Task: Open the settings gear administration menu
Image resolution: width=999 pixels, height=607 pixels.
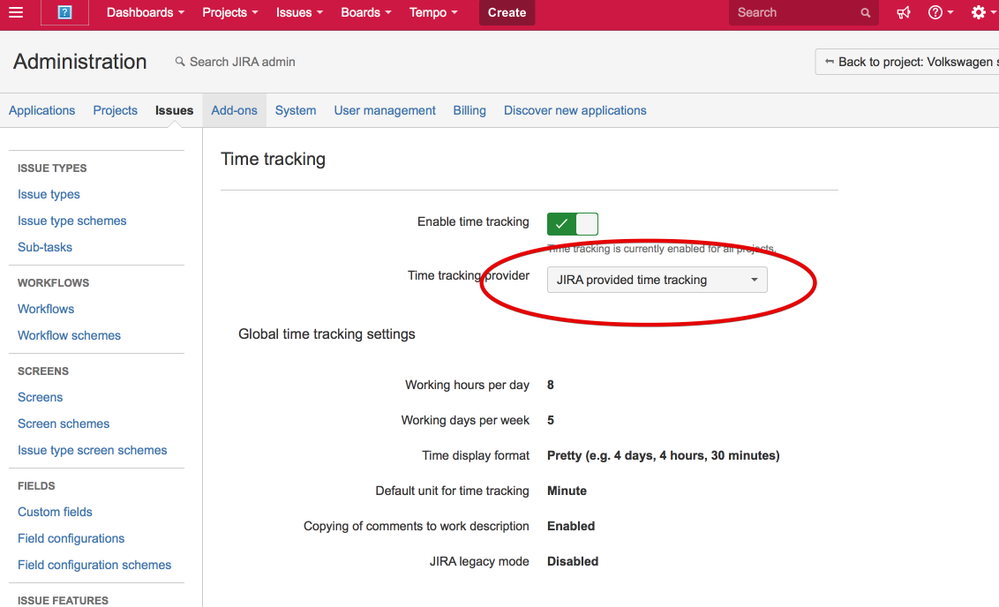Action: [982, 13]
